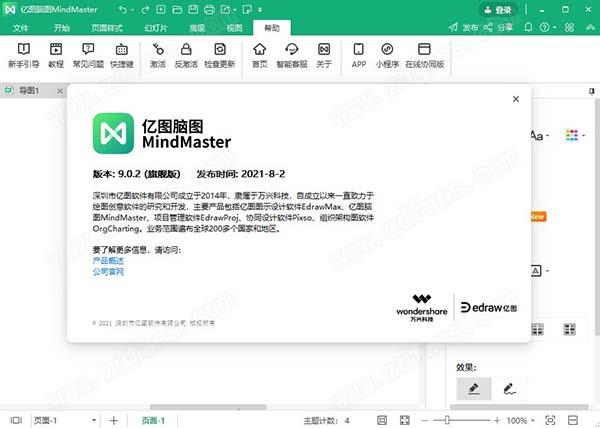Image resolution: width=600 pixels, height=428 pixels.
Task: Close the About MindMaster dialog
Action: 516,99
